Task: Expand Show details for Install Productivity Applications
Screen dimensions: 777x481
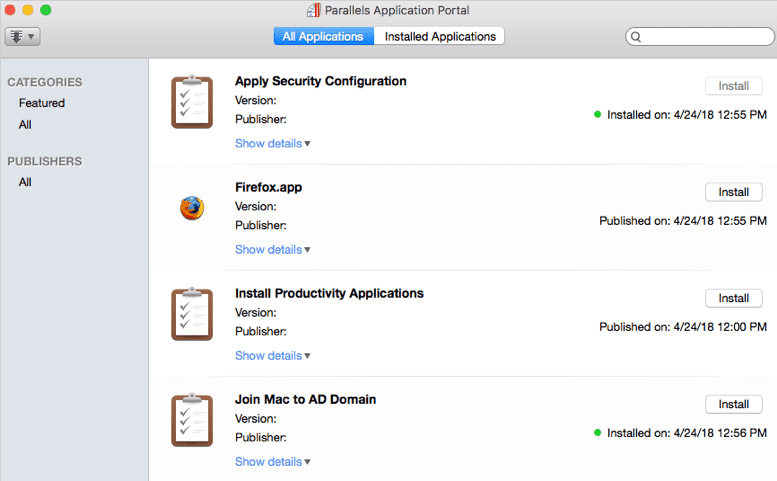Action: tap(273, 356)
